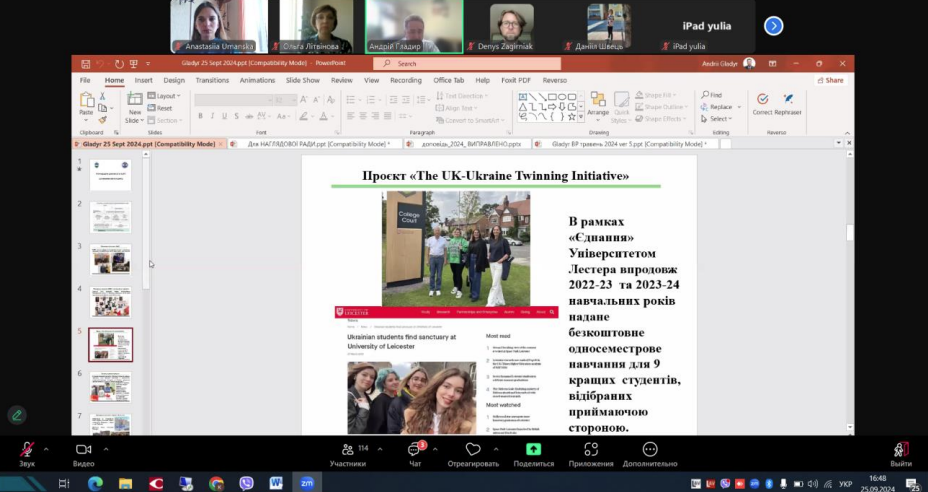Click the PowerPoint Search box
Viewport: 928px width, 492px height.
(468, 63)
